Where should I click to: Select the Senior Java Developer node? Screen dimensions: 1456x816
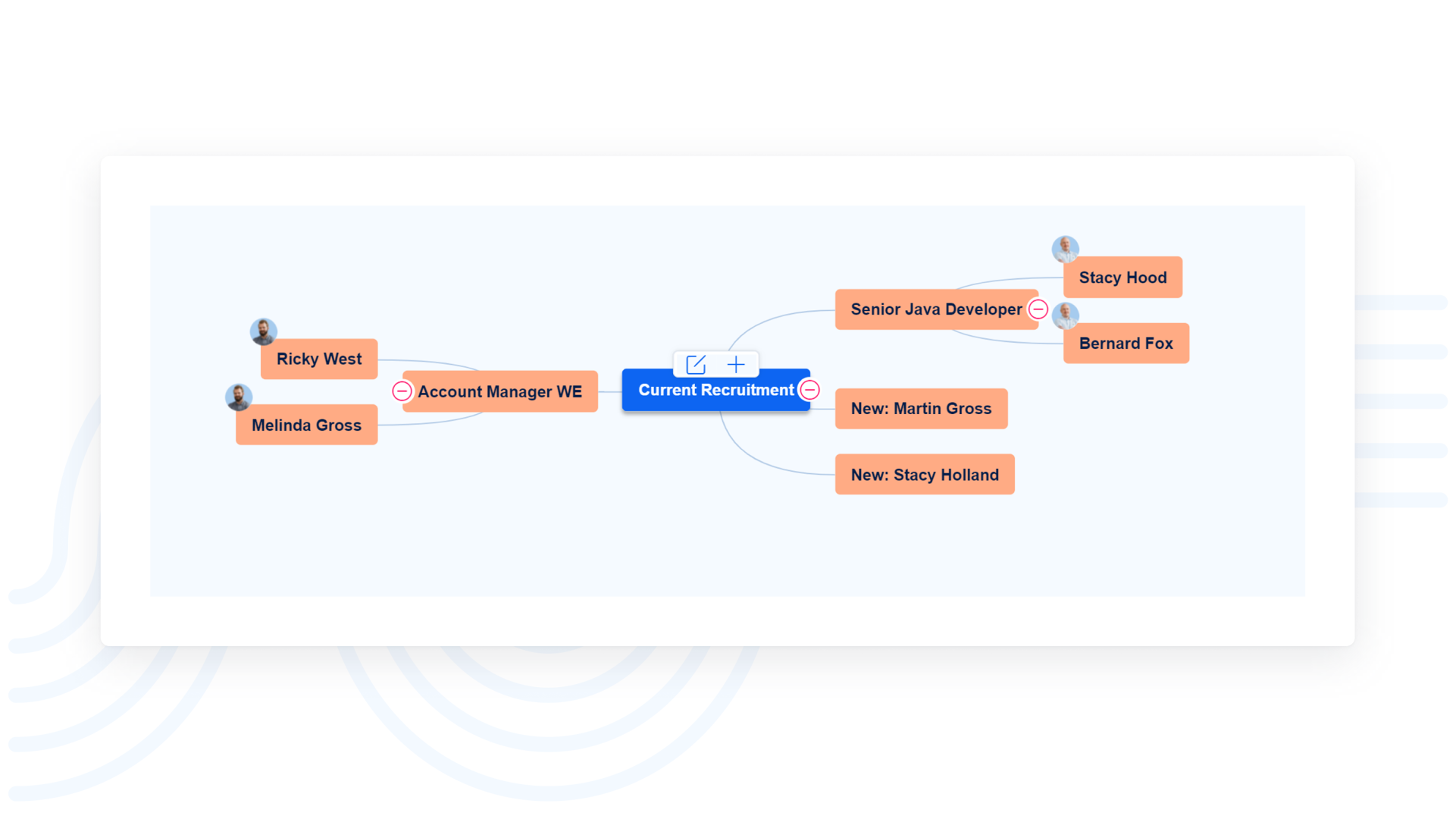point(935,309)
